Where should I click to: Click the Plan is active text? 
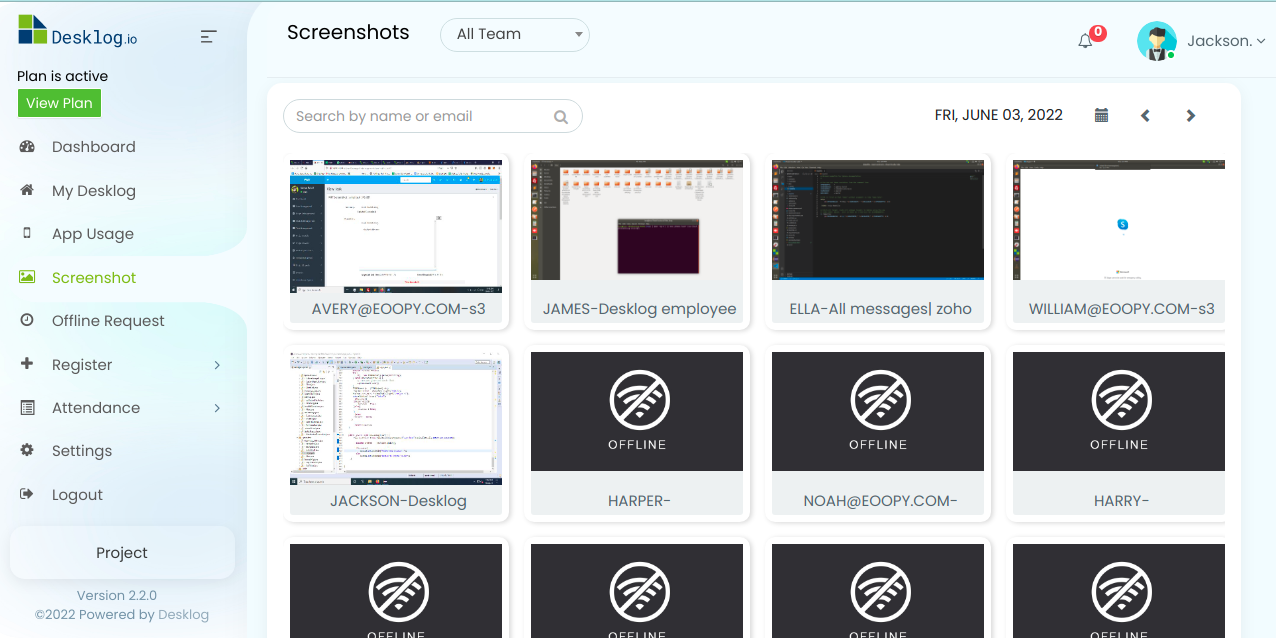[62, 76]
